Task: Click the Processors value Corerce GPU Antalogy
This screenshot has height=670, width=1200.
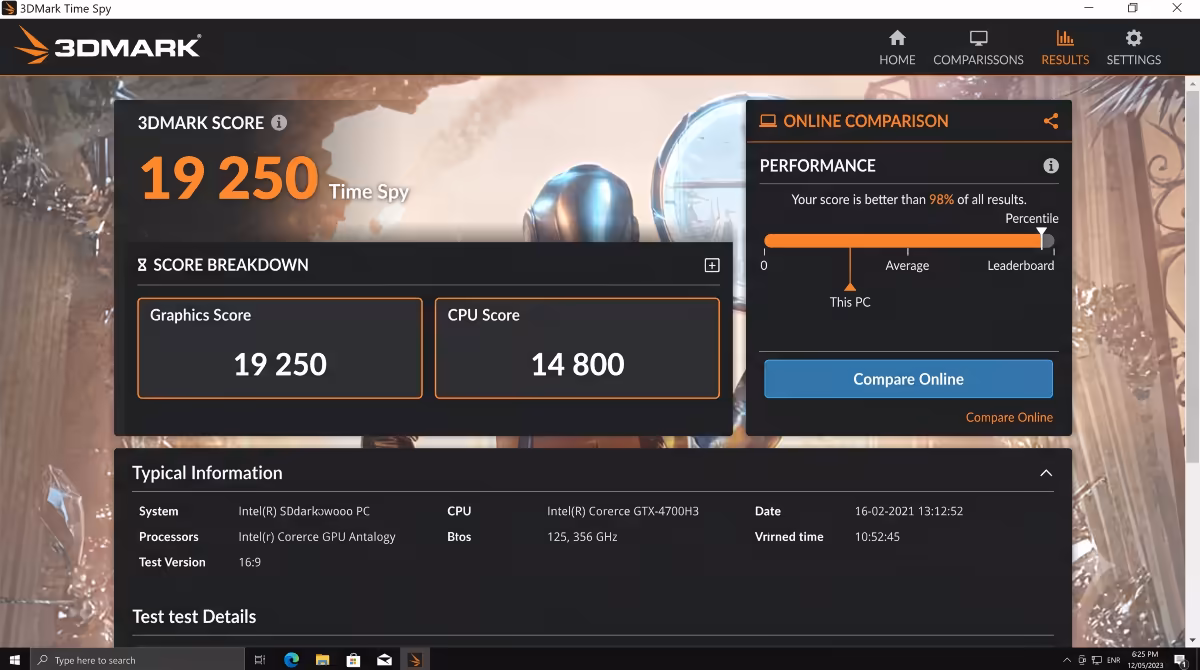Action: (317, 537)
